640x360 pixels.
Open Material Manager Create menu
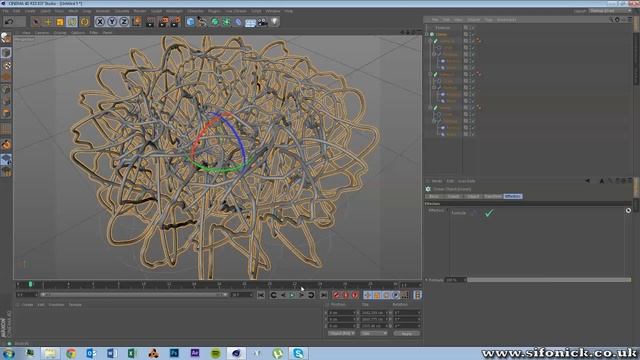[x=27, y=304]
